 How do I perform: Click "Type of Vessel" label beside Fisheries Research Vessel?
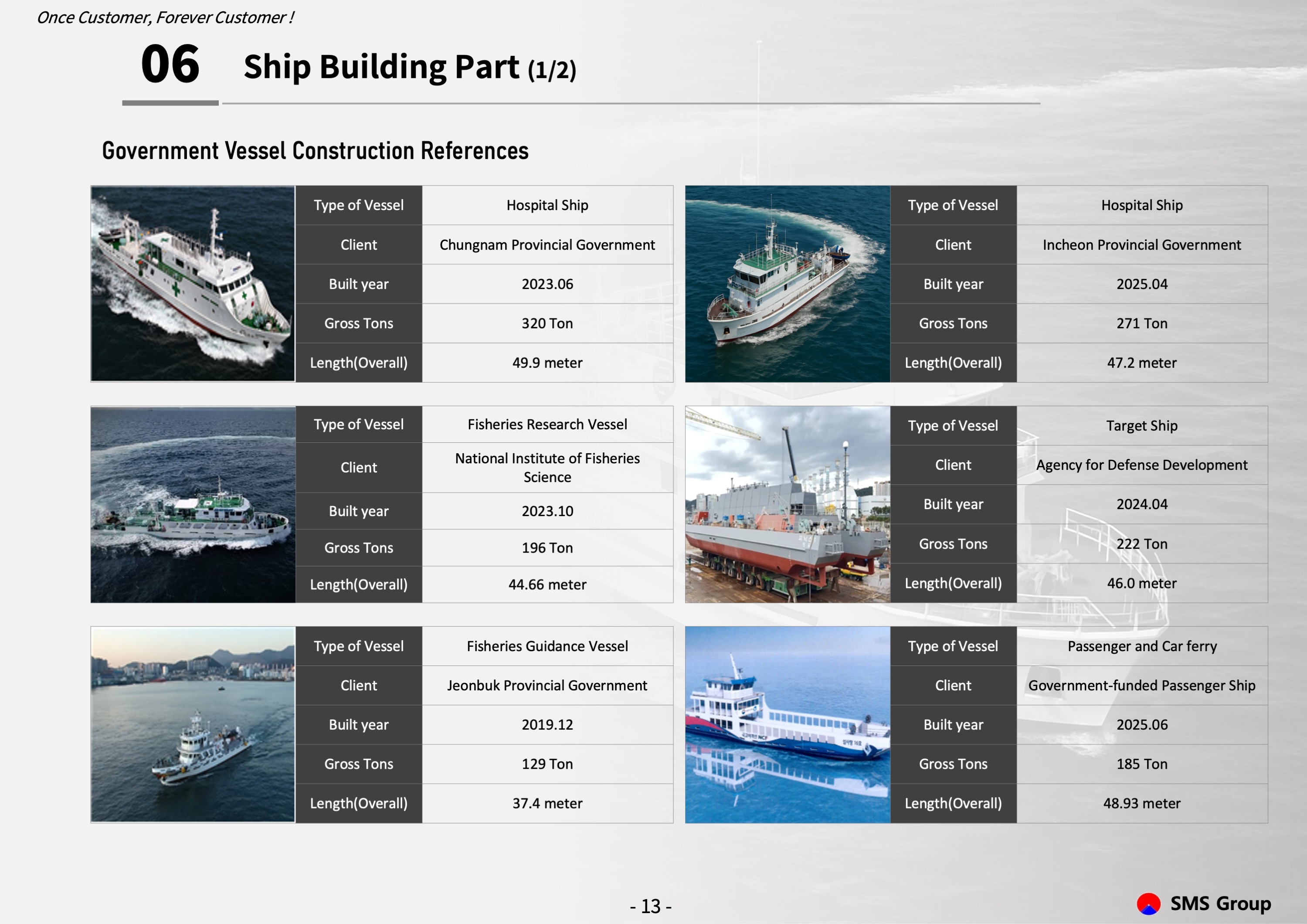click(x=359, y=424)
